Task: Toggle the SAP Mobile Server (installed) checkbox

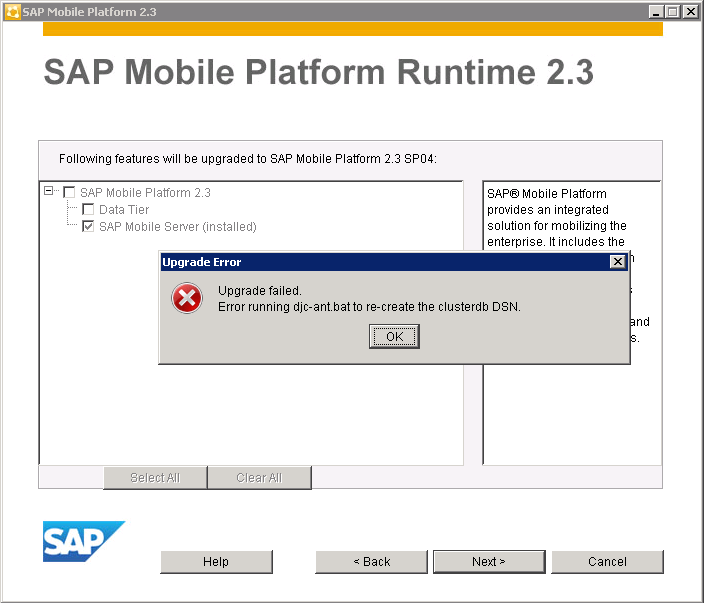Action: 88,226
